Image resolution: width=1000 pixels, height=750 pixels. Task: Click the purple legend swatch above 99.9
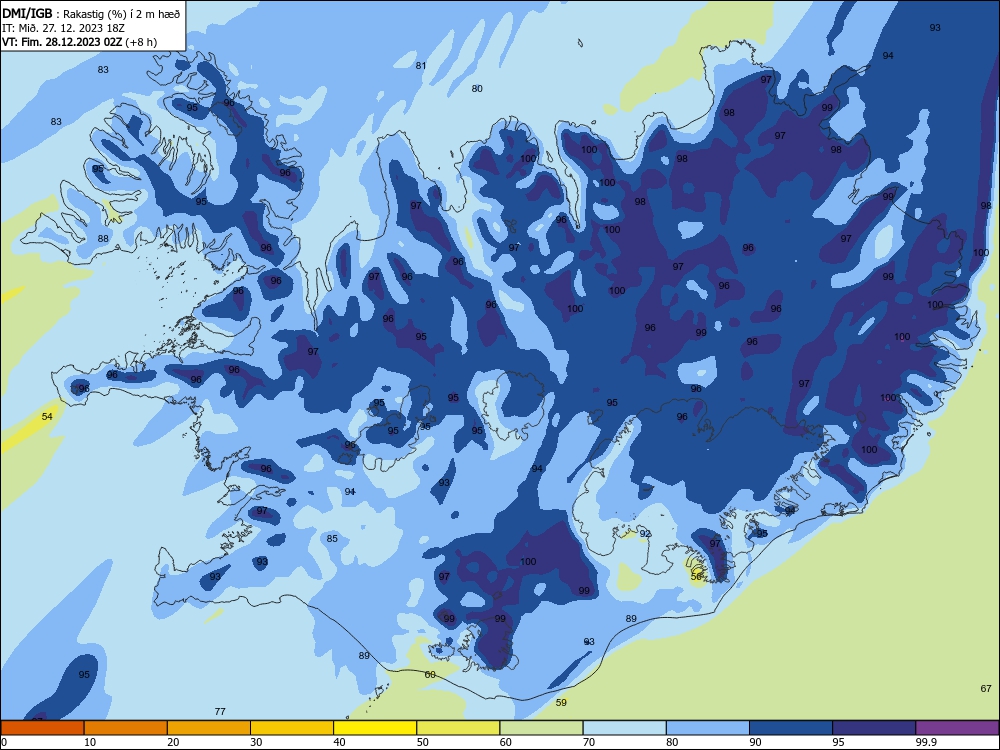957,728
